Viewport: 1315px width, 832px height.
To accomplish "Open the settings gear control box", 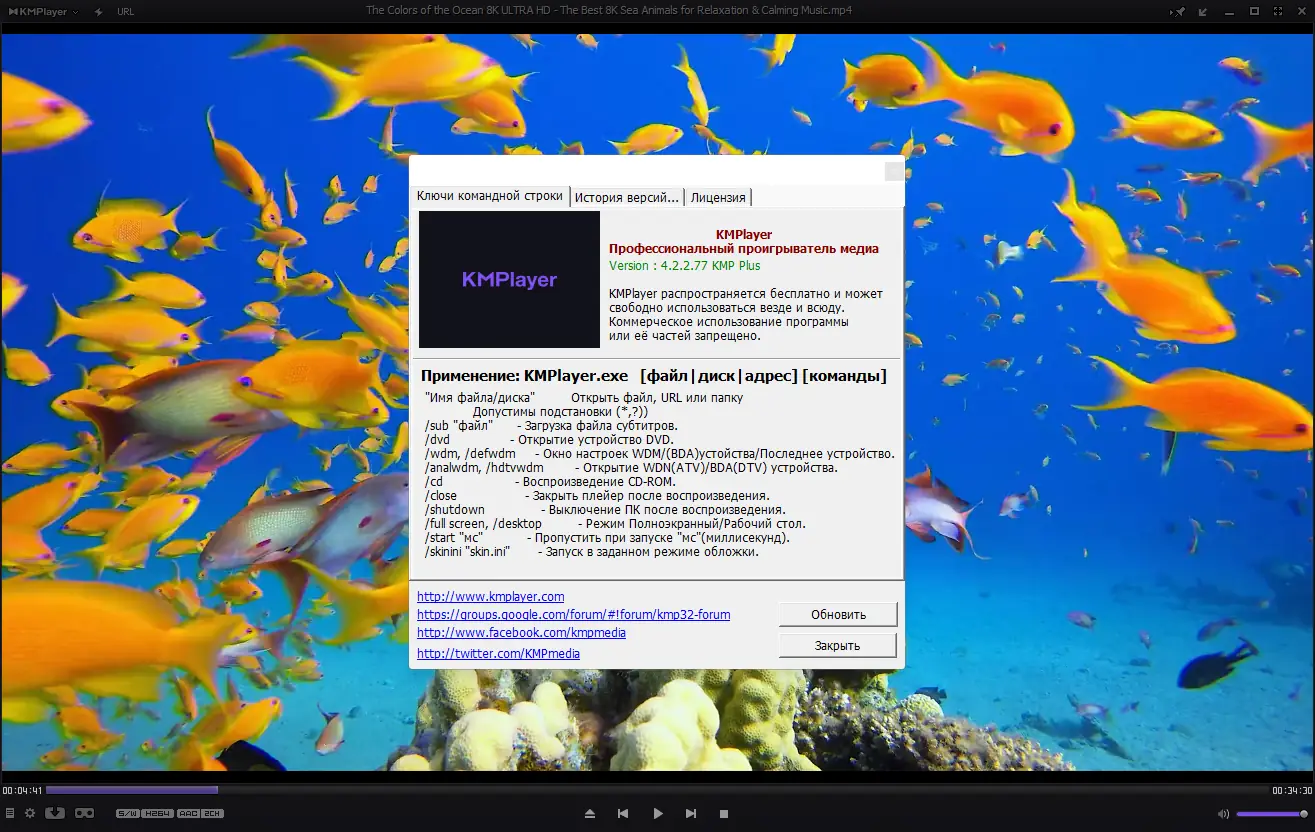I will coord(30,813).
